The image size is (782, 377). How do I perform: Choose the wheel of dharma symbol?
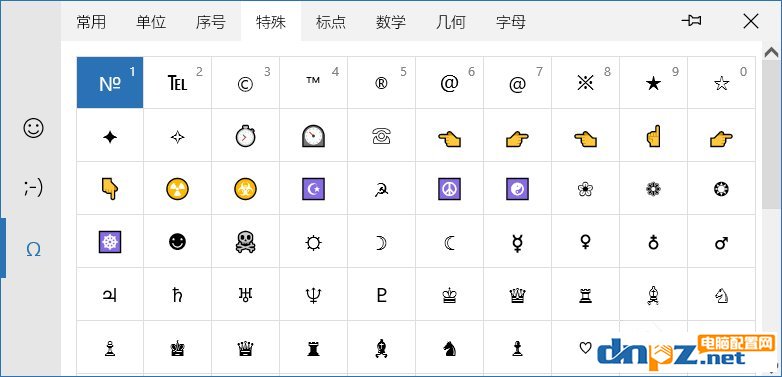110,242
